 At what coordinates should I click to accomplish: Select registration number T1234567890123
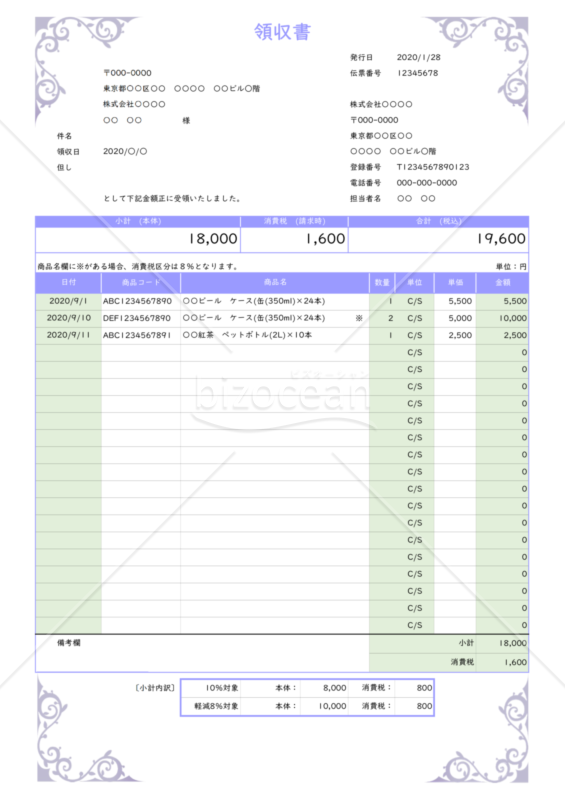point(433,167)
